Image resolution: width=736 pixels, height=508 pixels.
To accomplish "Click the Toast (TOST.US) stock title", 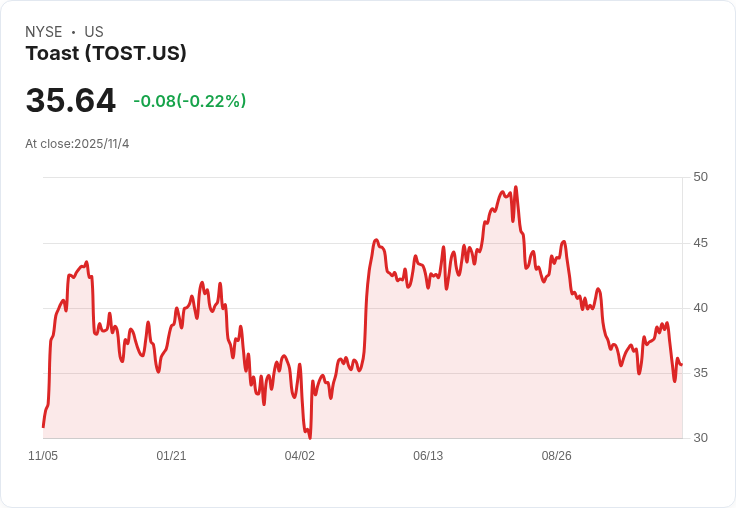I will [x=106, y=54].
